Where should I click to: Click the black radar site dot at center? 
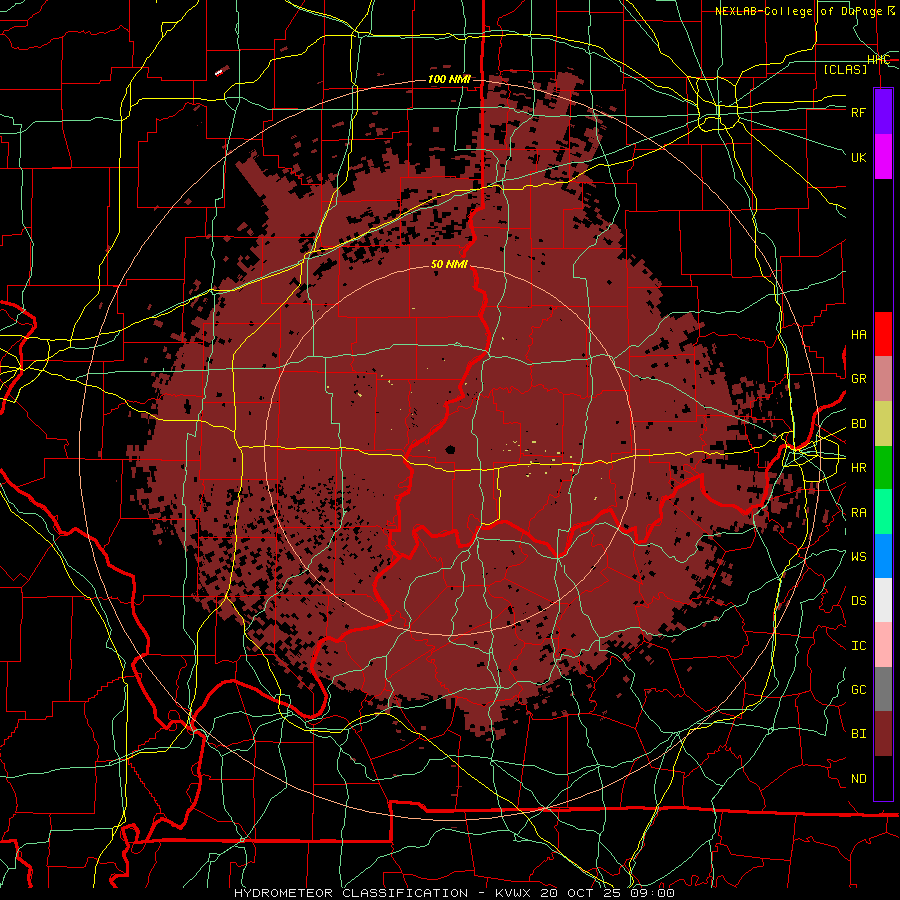(x=450, y=449)
